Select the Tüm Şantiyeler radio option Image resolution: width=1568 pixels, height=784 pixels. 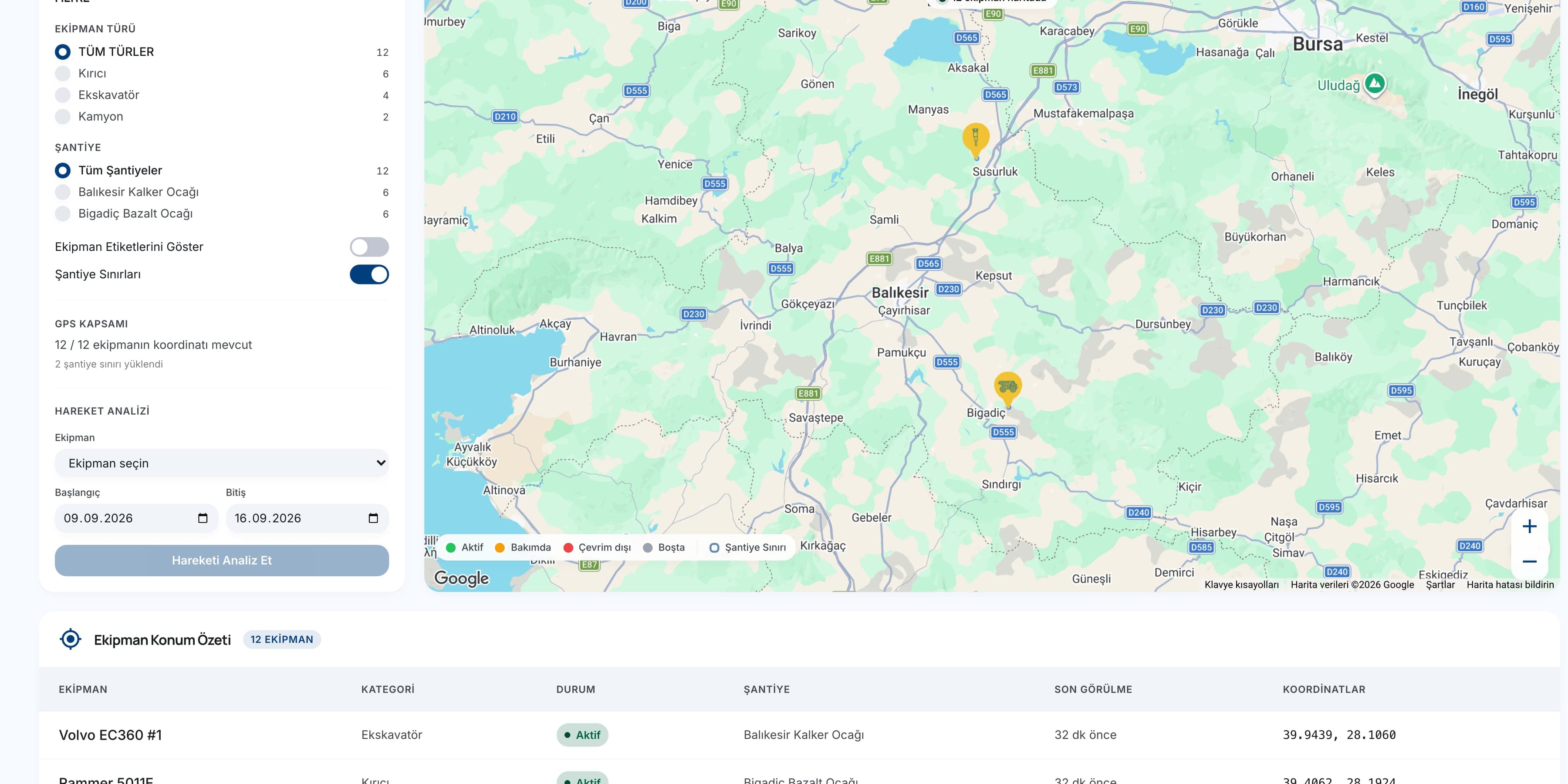[x=63, y=170]
